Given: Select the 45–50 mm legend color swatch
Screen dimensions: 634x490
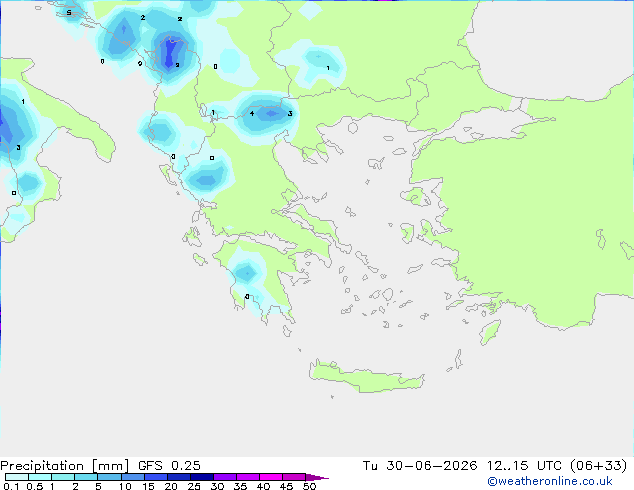Looking at the screenshot, I should click(294, 477).
